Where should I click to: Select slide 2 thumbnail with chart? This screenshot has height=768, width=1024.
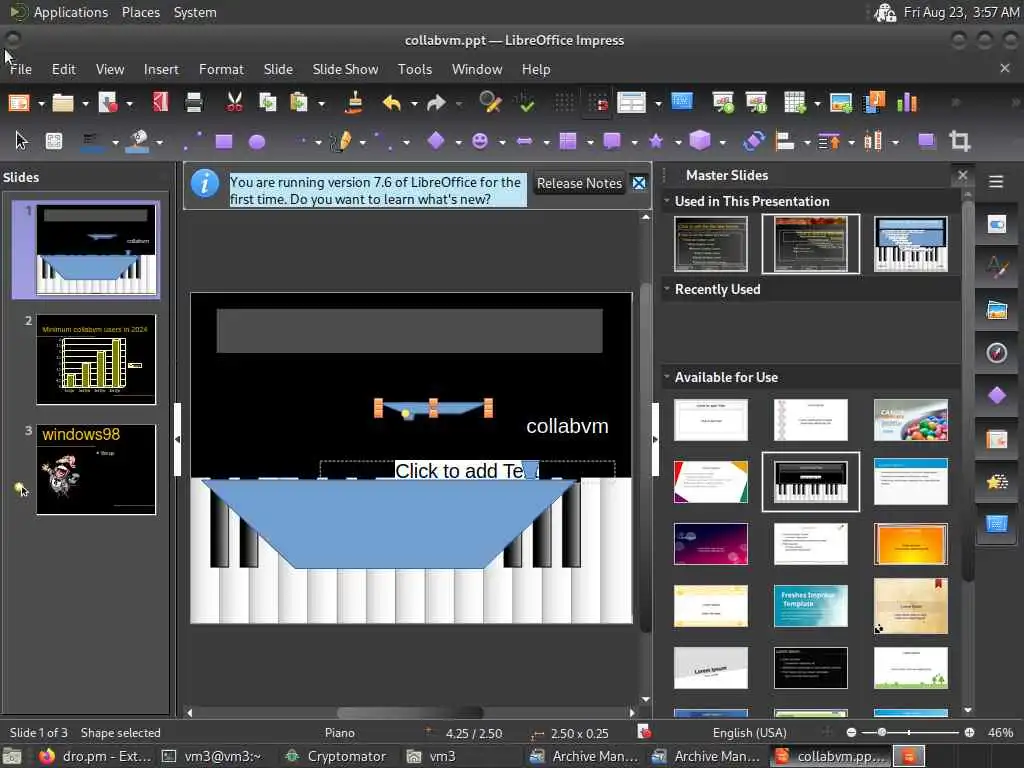tap(96, 359)
